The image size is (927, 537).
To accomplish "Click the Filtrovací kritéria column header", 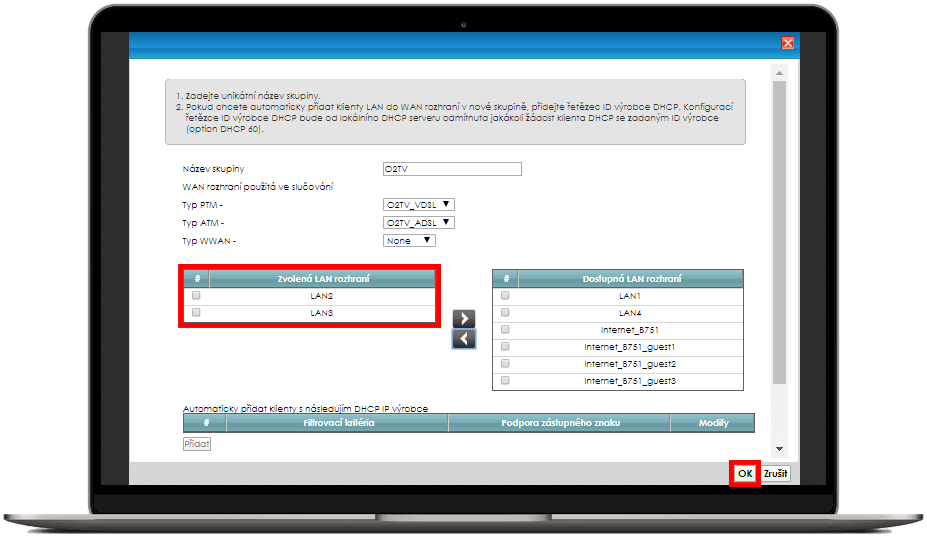I will [338, 423].
